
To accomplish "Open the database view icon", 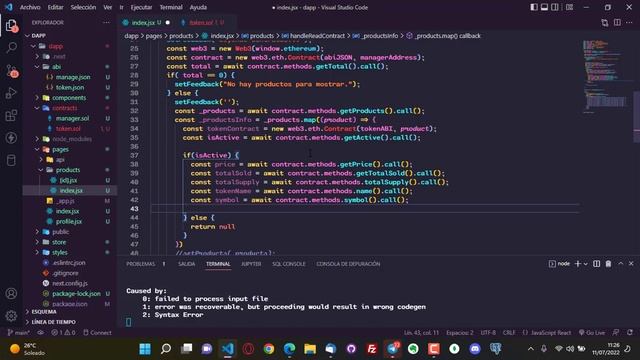I will 11,160.
